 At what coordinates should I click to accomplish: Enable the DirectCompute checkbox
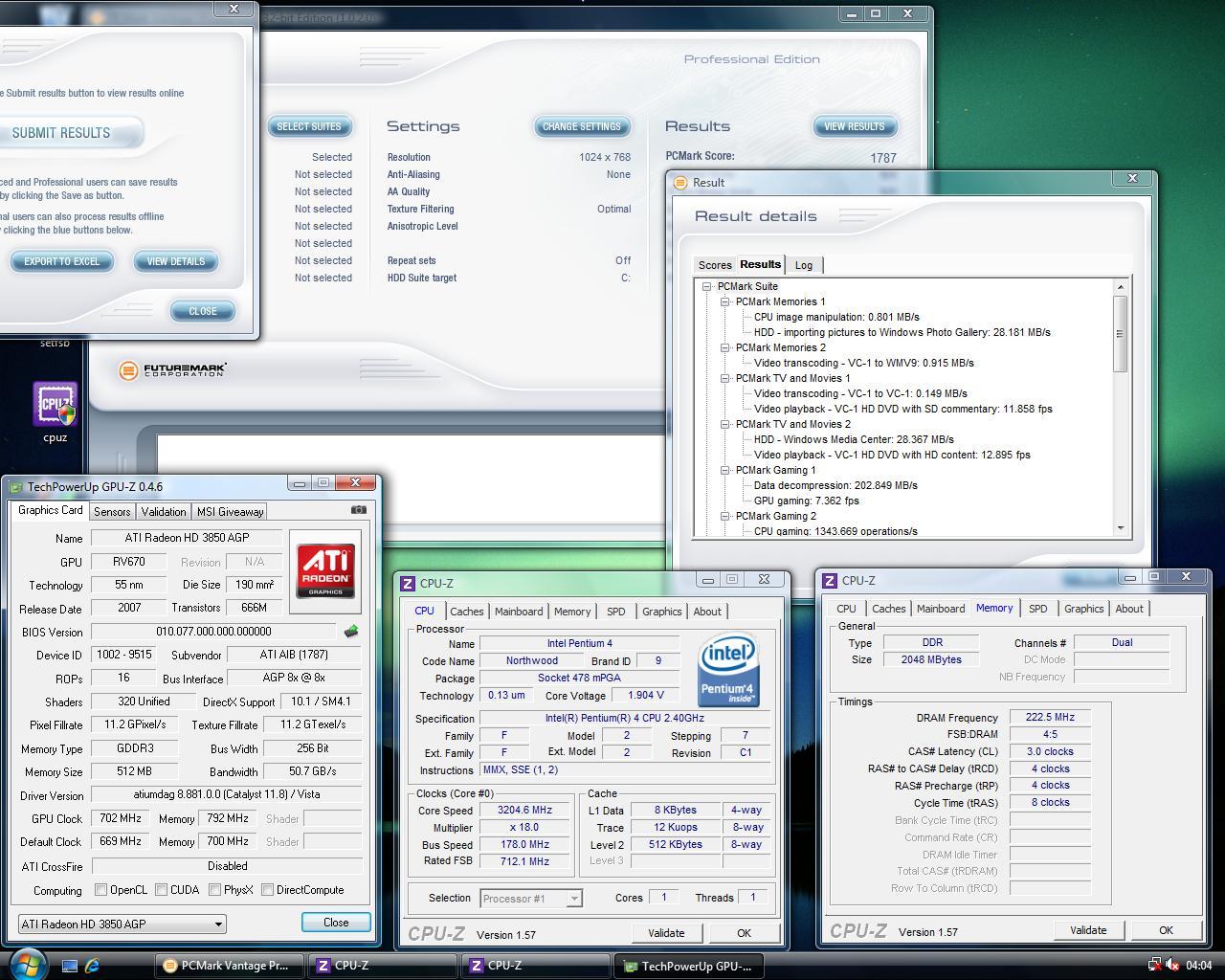click(x=268, y=889)
